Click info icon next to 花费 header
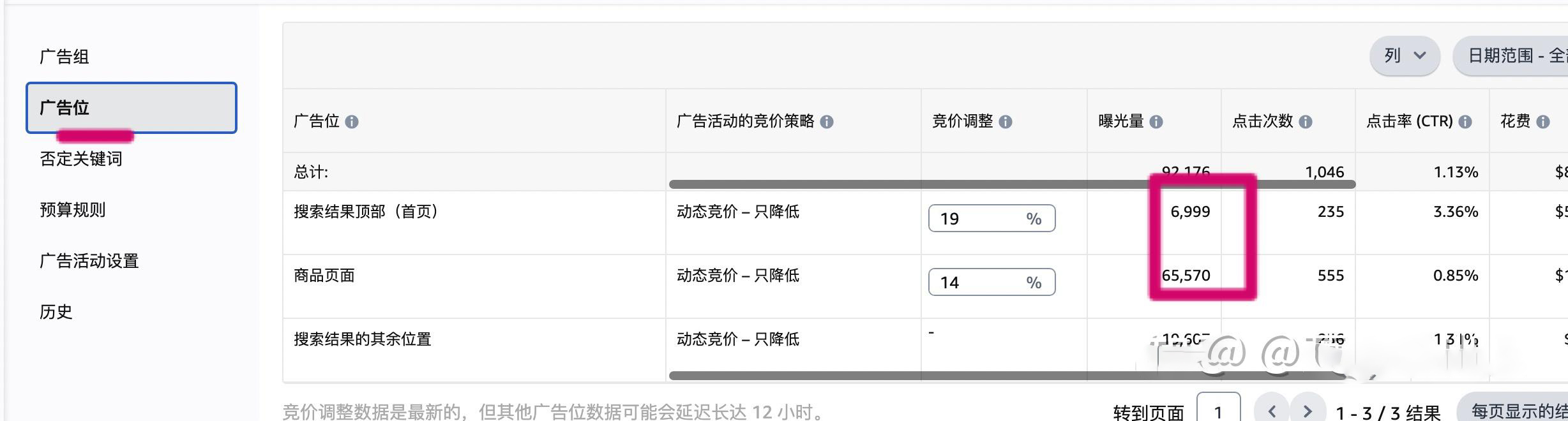 coord(1543,122)
